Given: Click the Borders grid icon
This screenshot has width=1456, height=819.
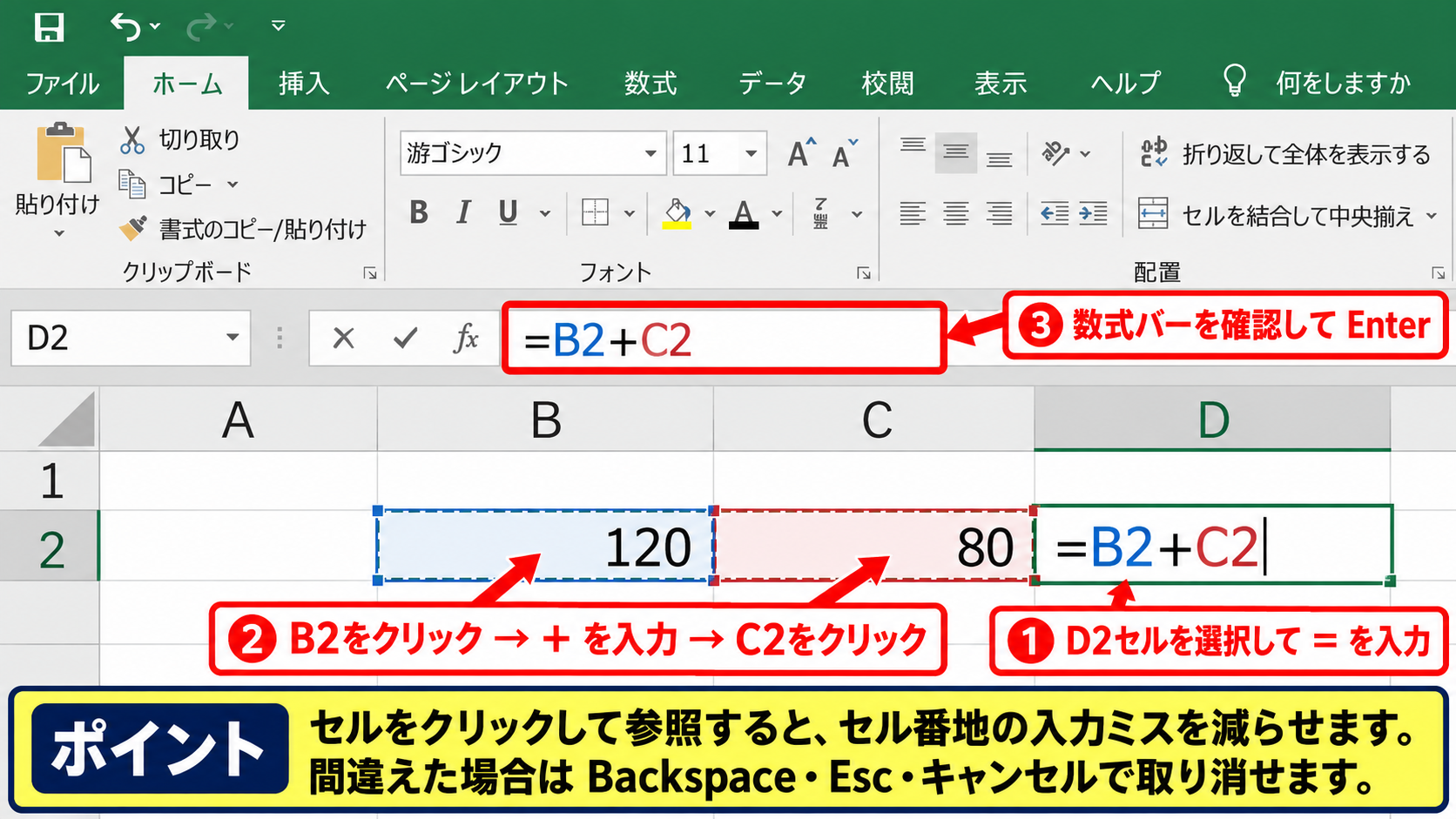Looking at the screenshot, I should [x=596, y=212].
